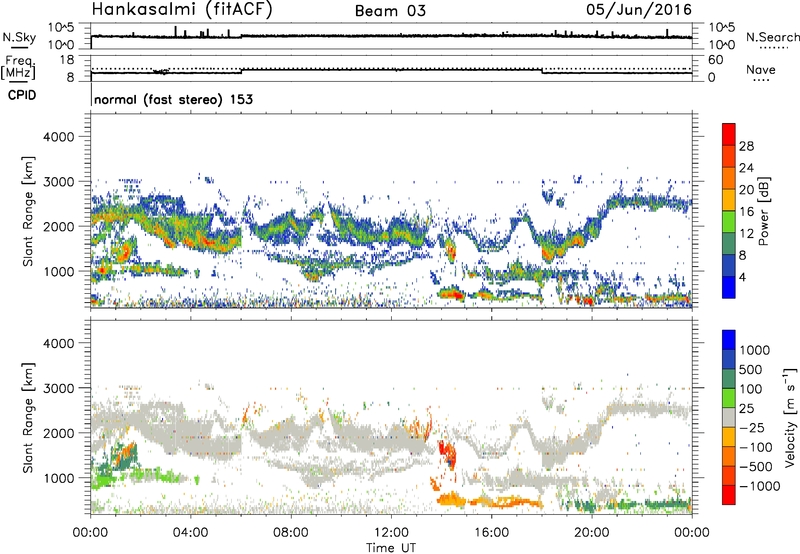Screen dimensions: 800x554
Task: Click the bright blue bottom power colorbar segment
Action: (x=729, y=288)
